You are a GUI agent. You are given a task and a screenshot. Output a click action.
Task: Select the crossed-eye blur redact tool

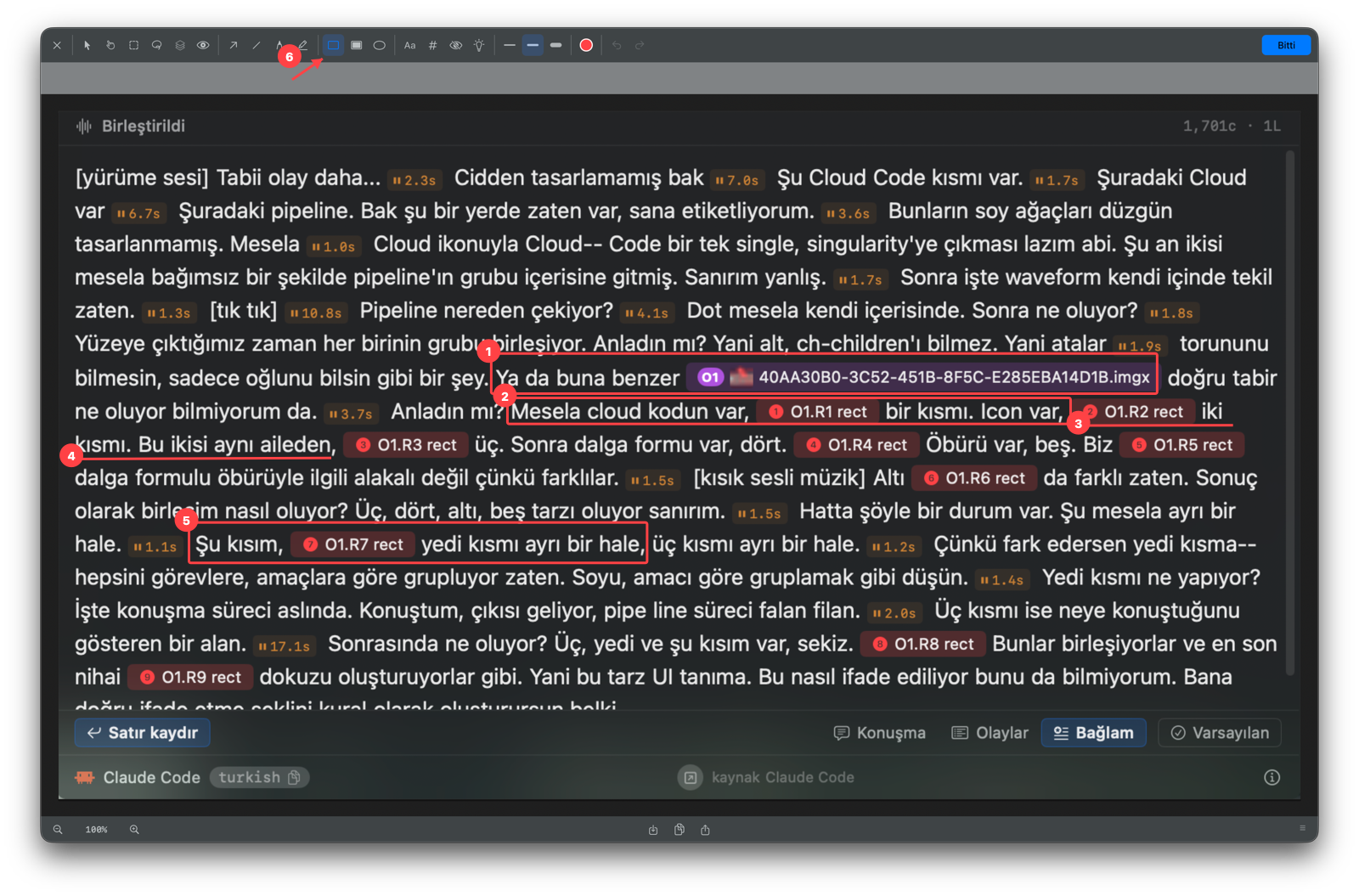[456, 46]
